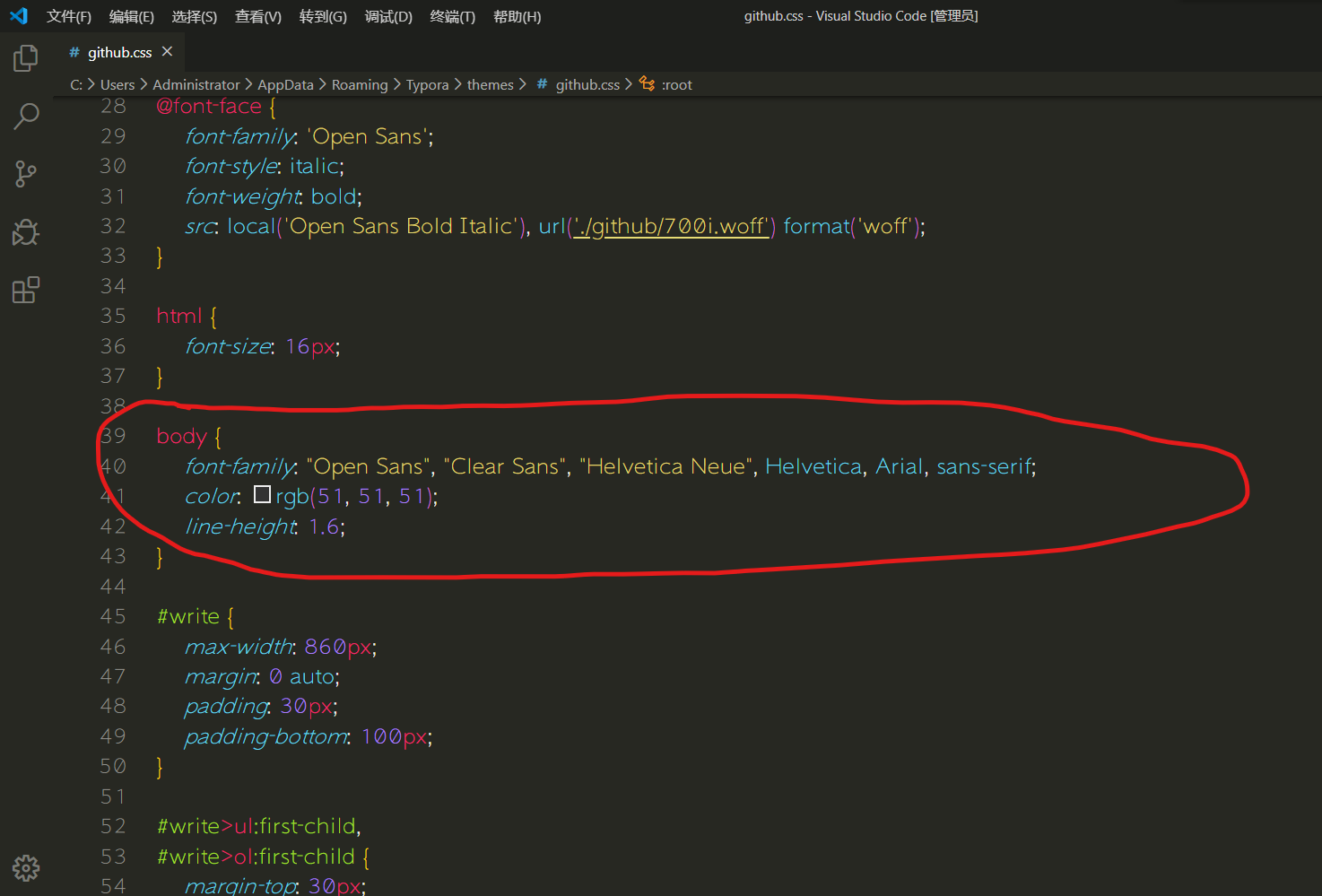
Task: Follow the './github/700i.woff' url link
Action: pos(673,226)
